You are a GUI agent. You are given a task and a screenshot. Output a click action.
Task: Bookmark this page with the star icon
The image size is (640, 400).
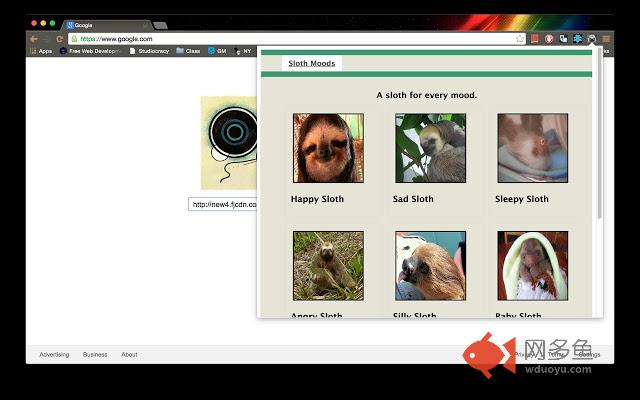coord(520,39)
